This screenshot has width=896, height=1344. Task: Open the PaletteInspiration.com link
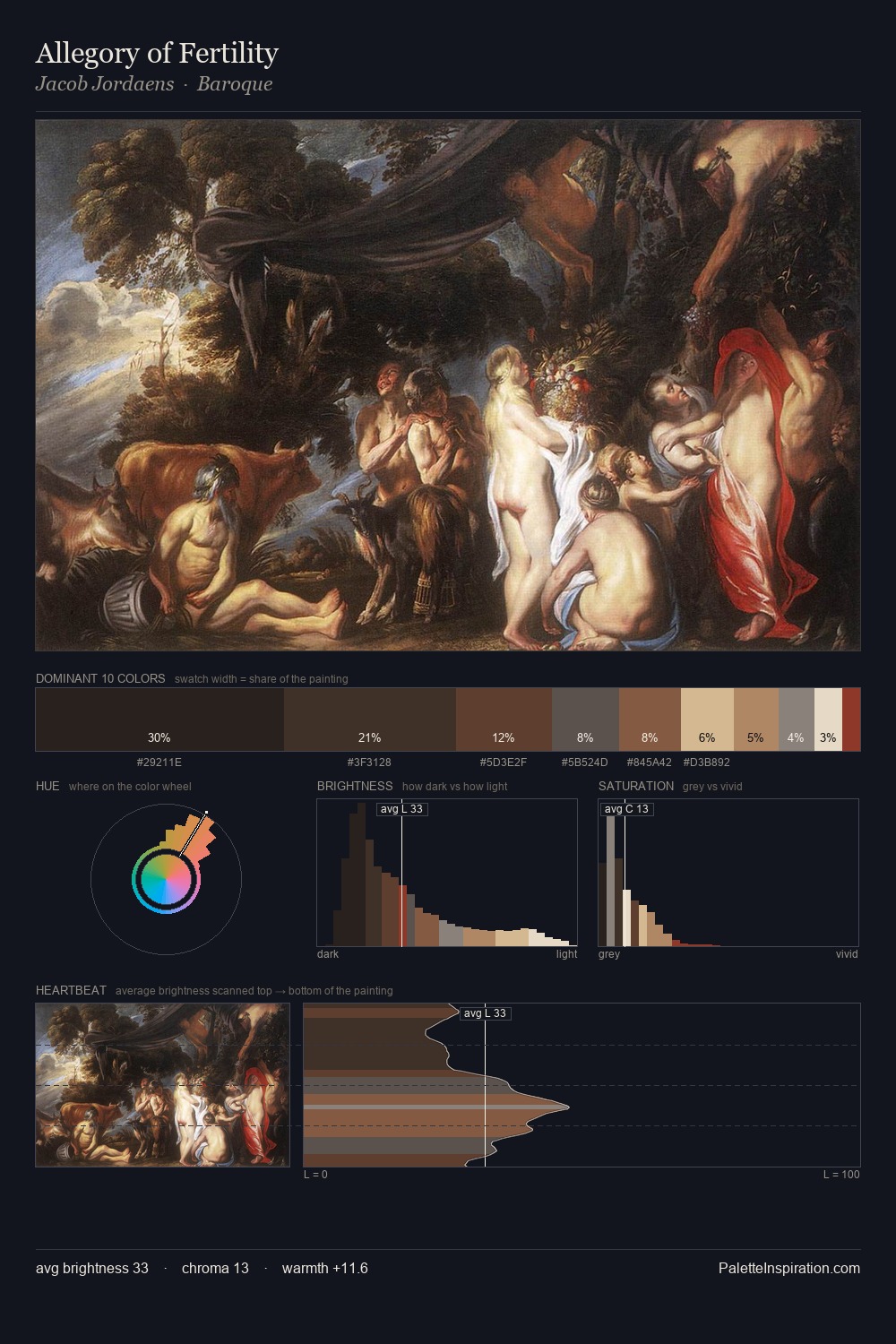789,1268
